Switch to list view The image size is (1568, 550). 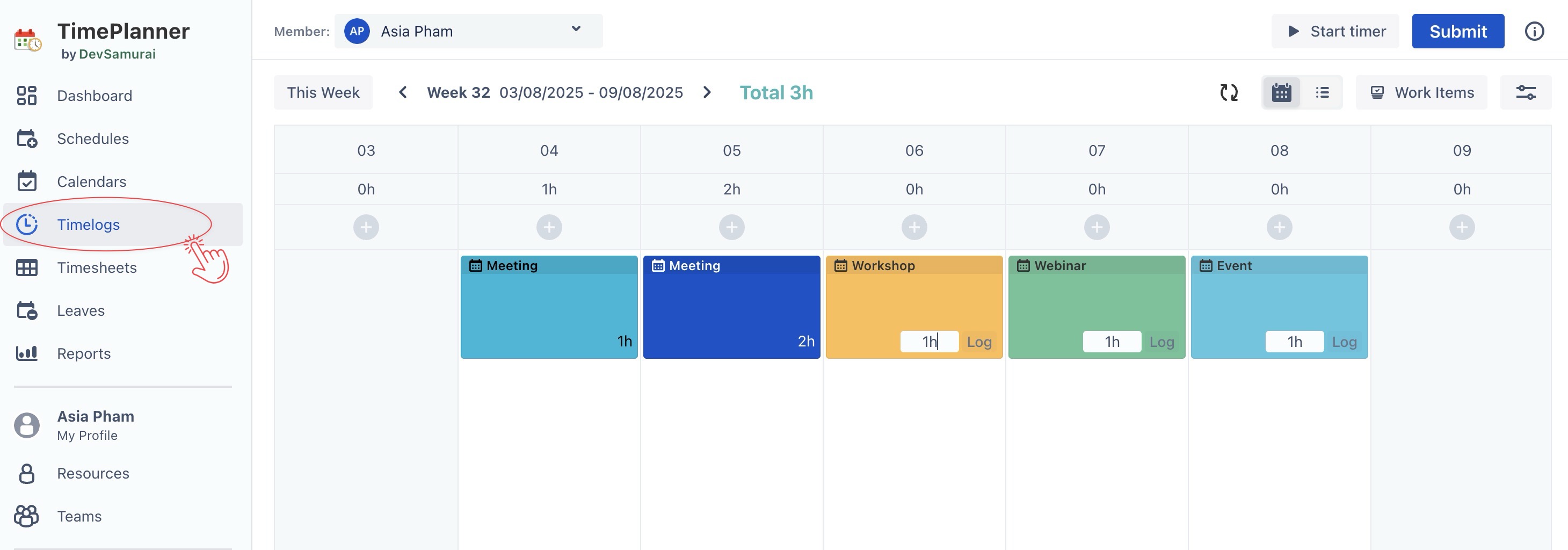point(1322,92)
